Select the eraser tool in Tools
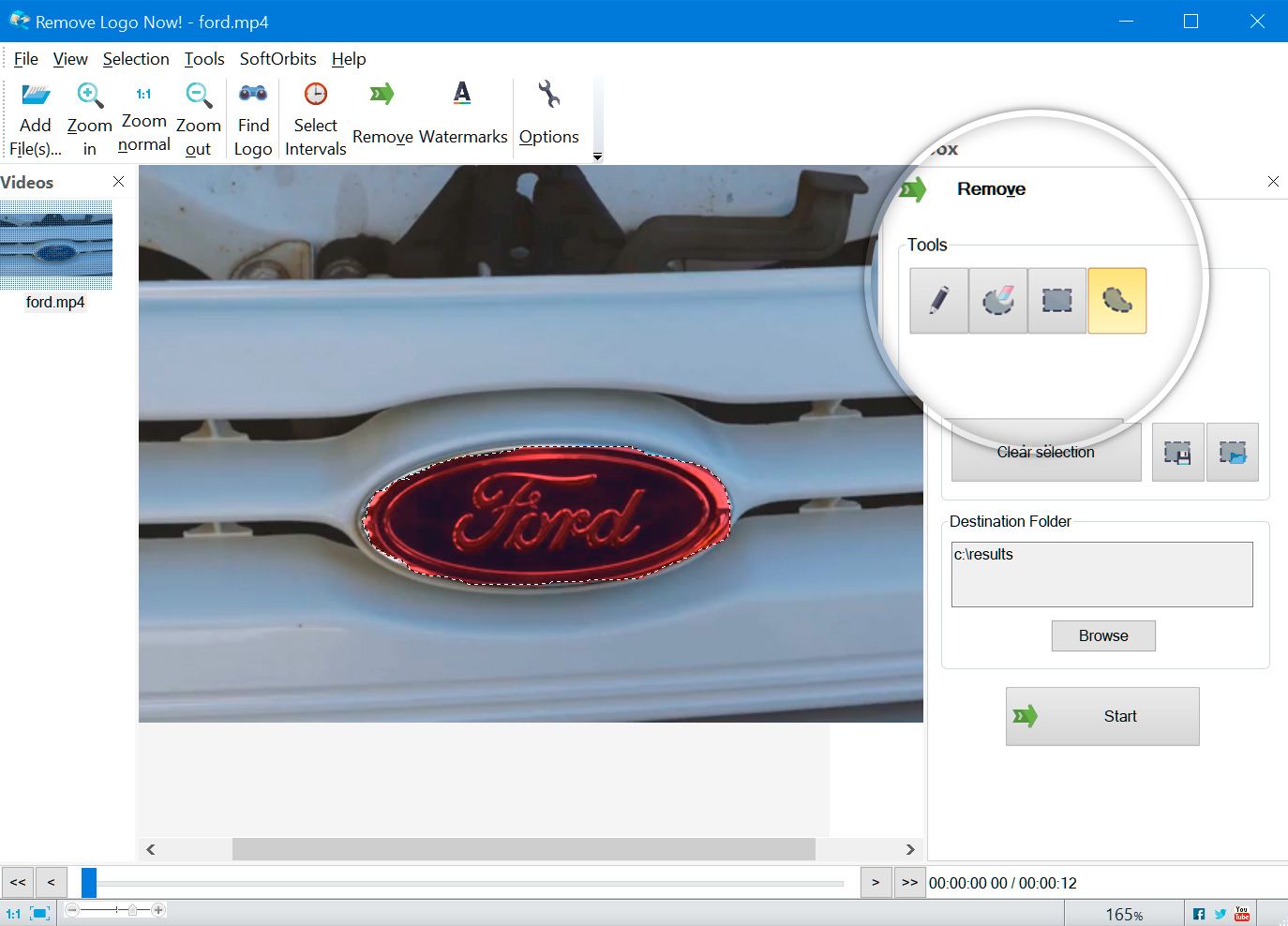This screenshot has width=1288, height=926. coord(998,301)
